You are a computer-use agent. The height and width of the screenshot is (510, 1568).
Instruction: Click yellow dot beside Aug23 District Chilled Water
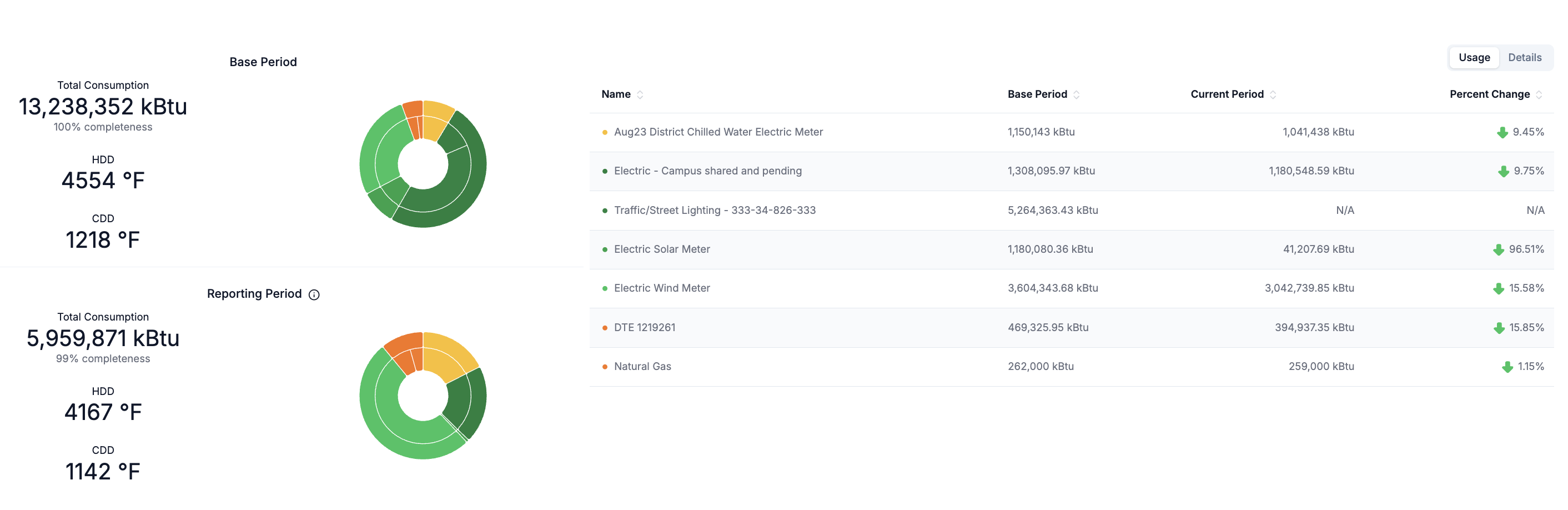pos(605,132)
